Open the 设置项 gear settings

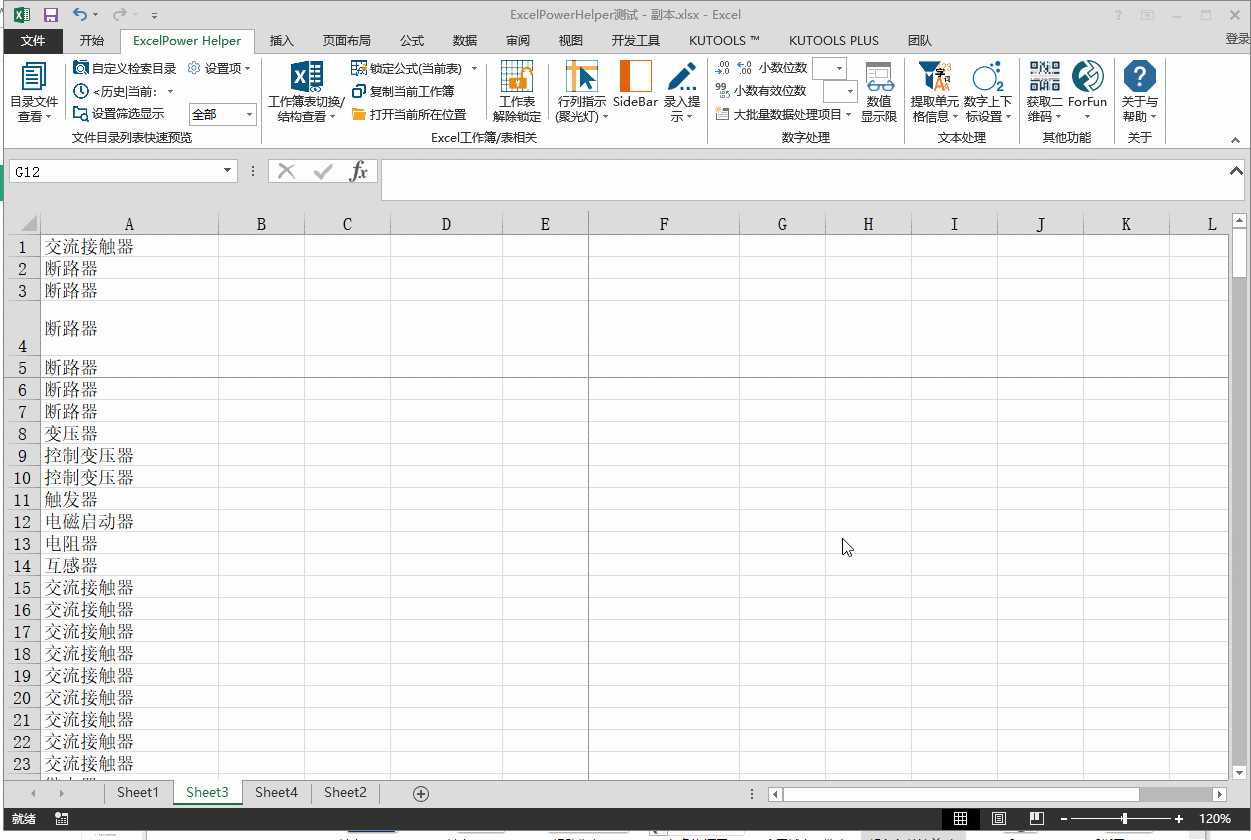(x=219, y=69)
